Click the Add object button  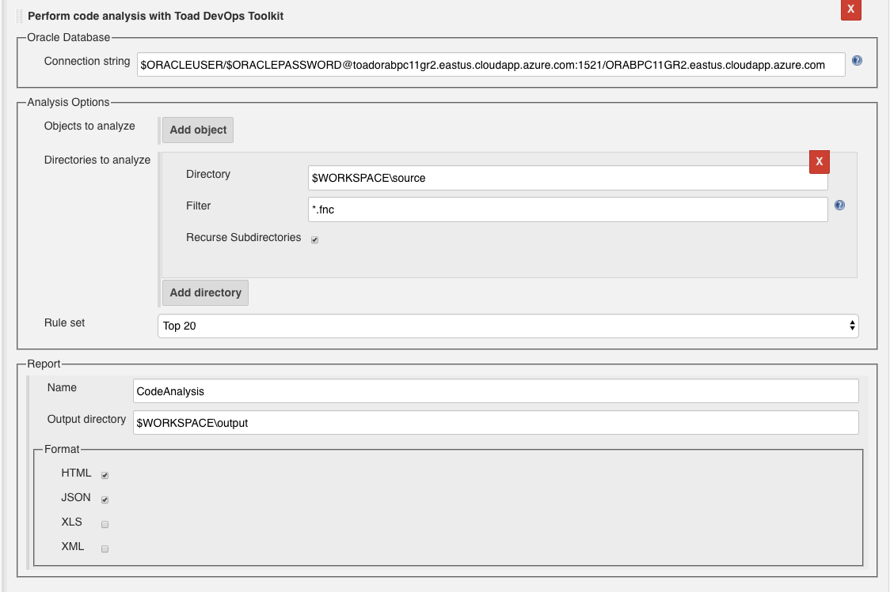click(x=198, y=130)
